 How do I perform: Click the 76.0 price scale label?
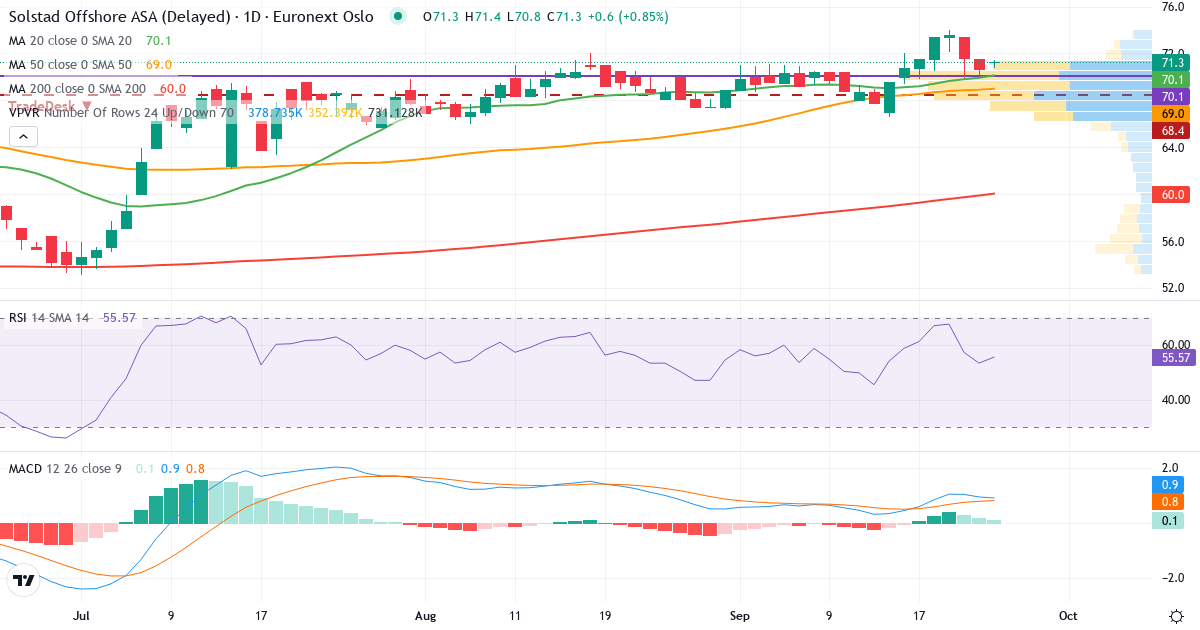click(x=1172, y=7)
